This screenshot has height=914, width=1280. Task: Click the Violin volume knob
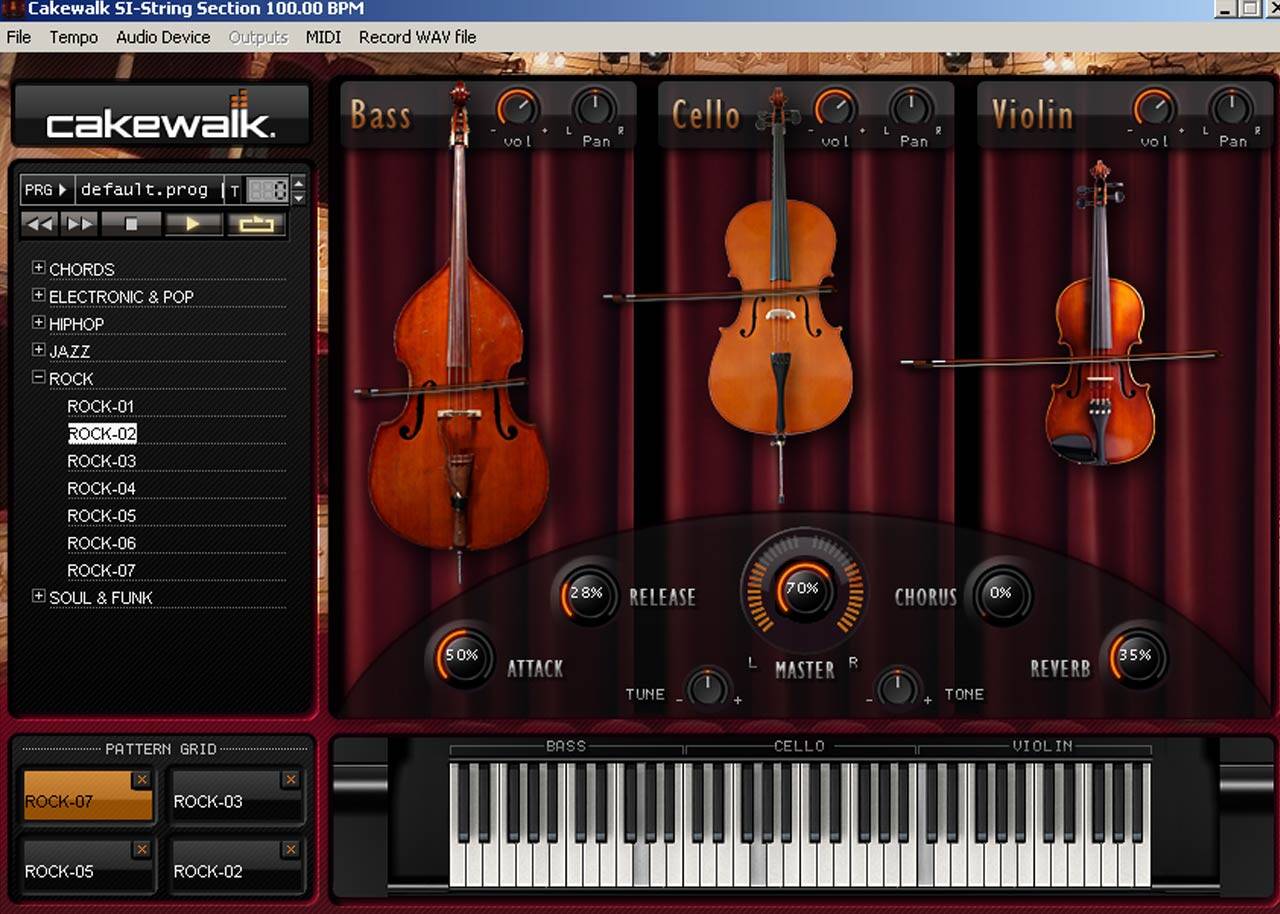(1154, 107)
